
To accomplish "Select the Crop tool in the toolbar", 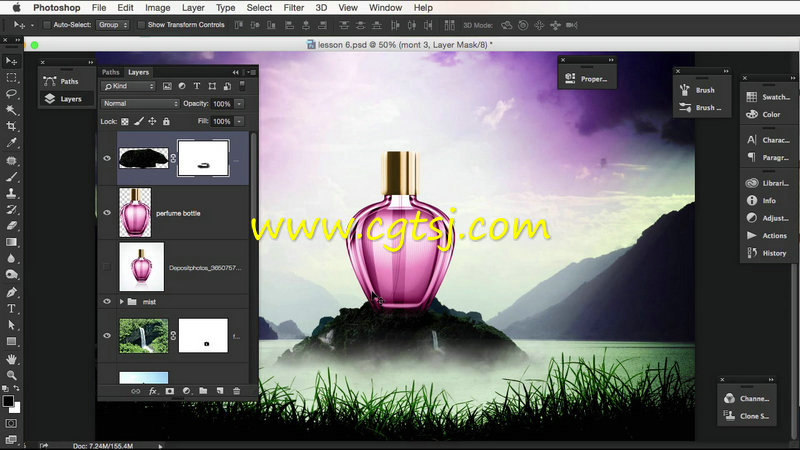I will coord(11,126).
